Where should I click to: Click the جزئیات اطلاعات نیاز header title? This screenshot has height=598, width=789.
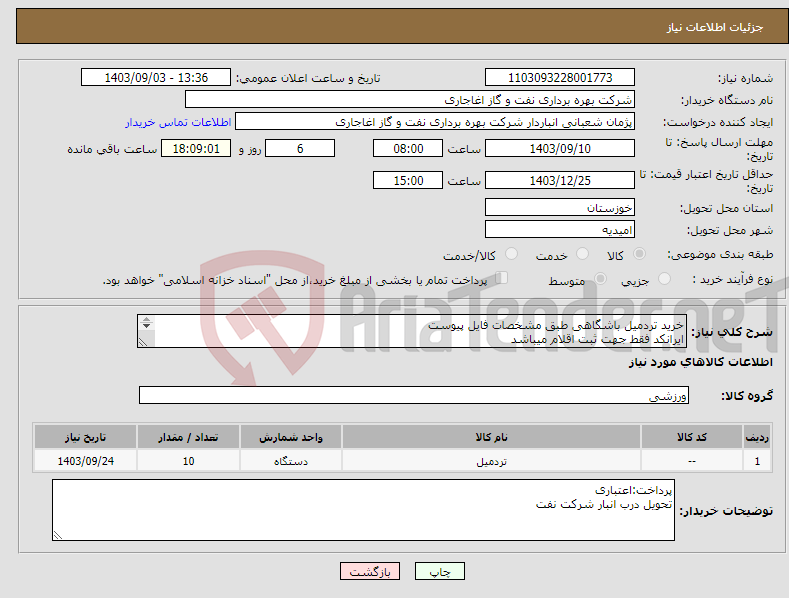point(715,27)
